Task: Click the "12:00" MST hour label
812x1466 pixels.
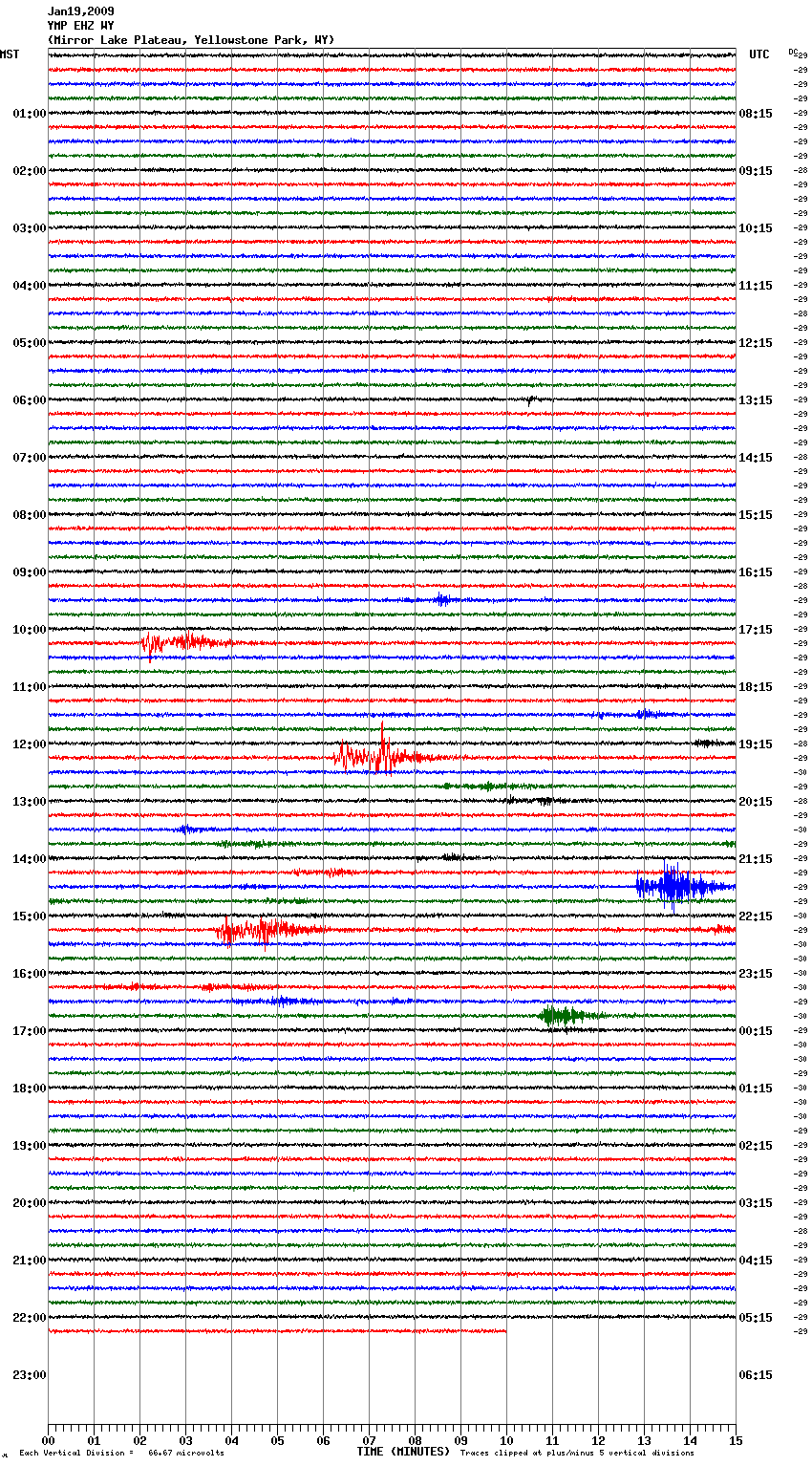Action: pyautogui.click(x=30, y=744)
